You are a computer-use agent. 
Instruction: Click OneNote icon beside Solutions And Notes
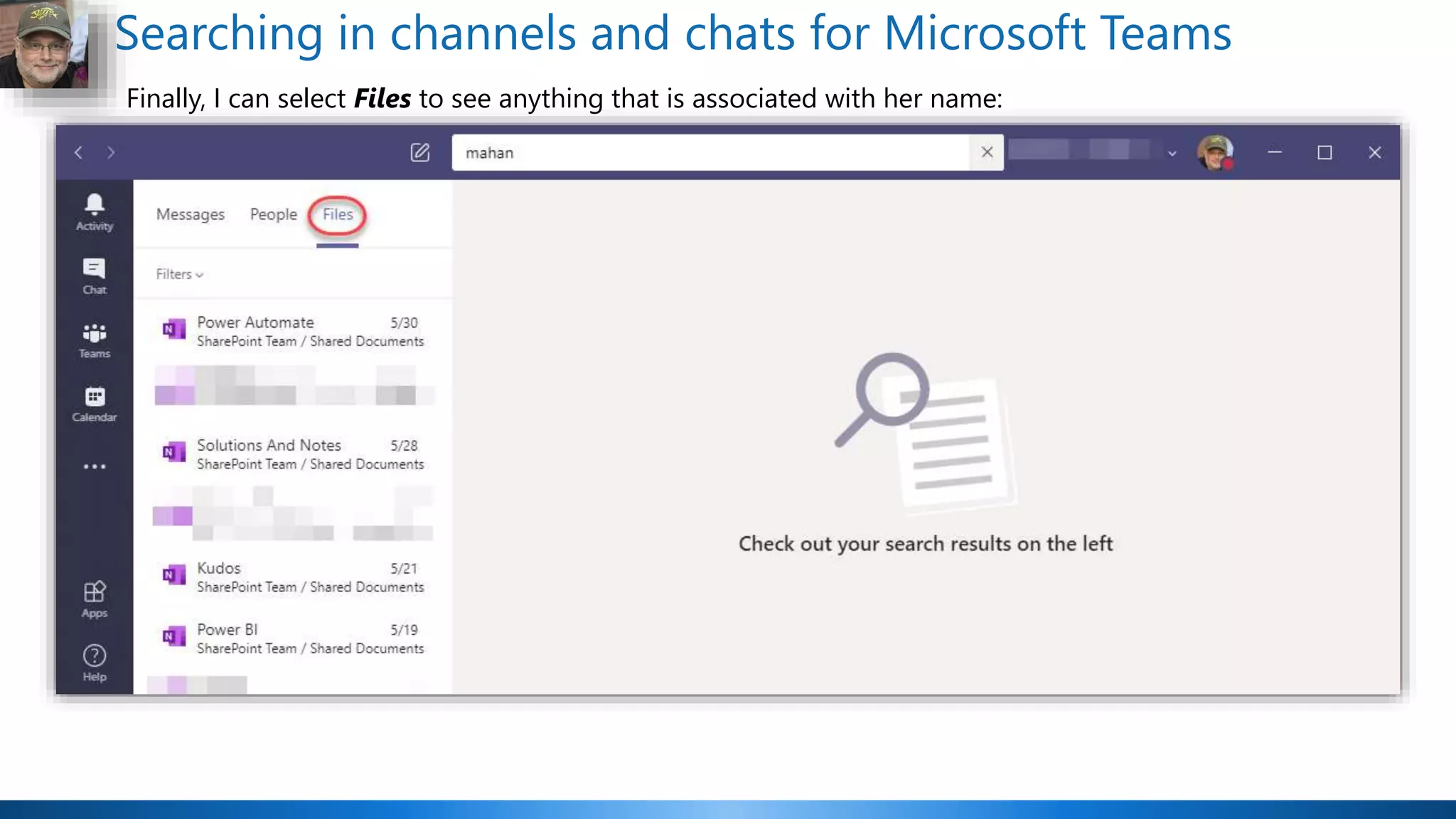(173, 452)
